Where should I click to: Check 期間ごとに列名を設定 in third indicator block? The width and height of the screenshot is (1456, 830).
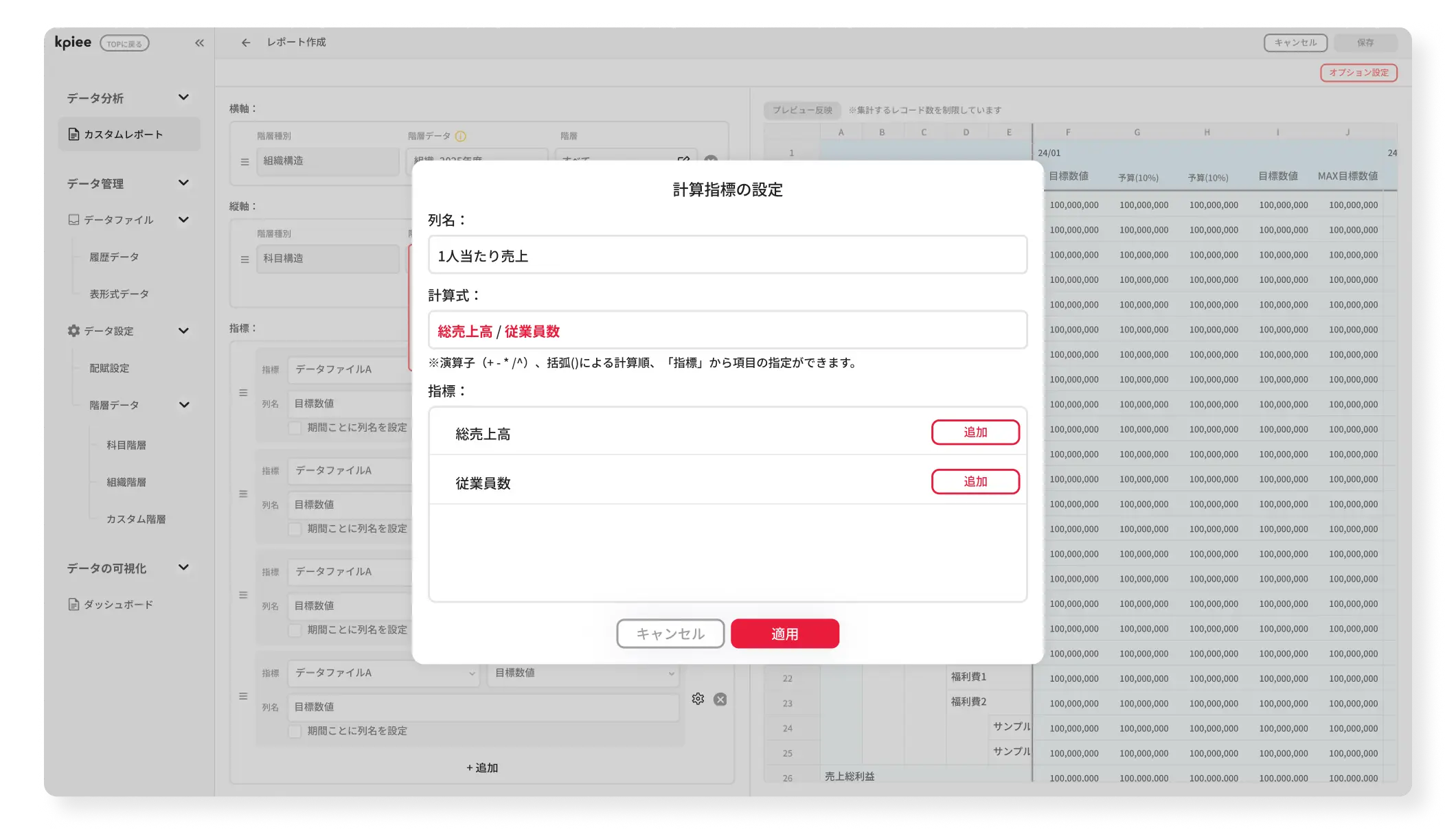295,630
